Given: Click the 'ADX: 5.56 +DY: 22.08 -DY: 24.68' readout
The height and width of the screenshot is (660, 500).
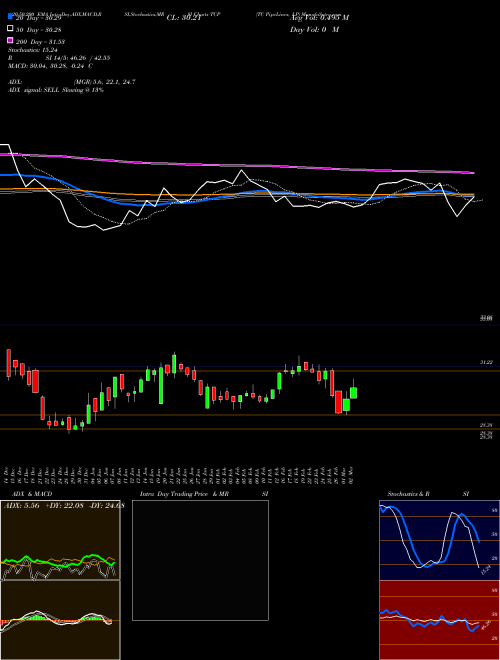Looking at the screenshot, I should point(64,506).
